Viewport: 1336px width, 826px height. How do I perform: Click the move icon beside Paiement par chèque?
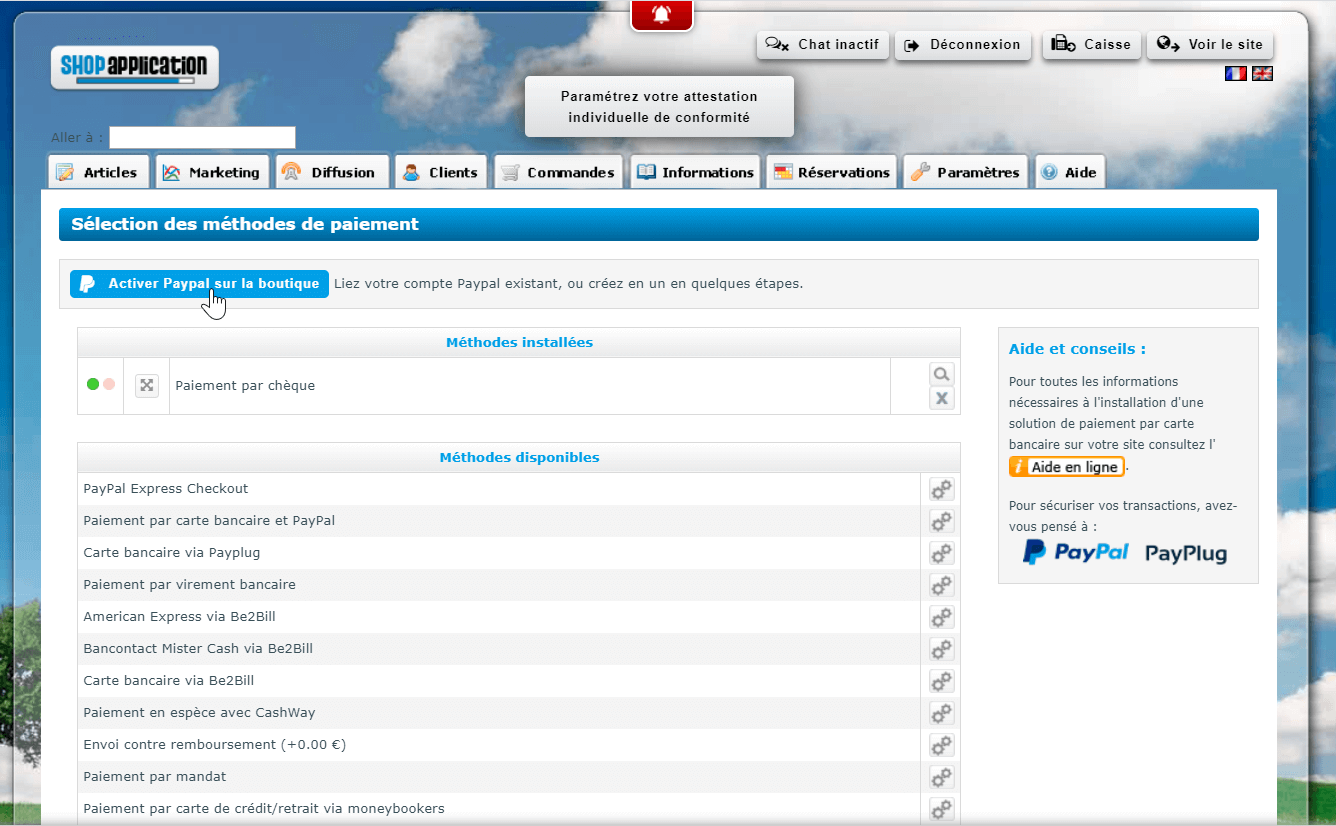[x=147, y=385]
